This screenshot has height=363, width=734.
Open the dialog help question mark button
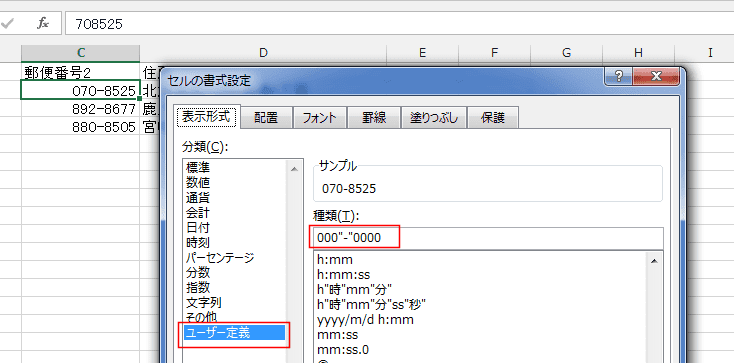[618, 76]
